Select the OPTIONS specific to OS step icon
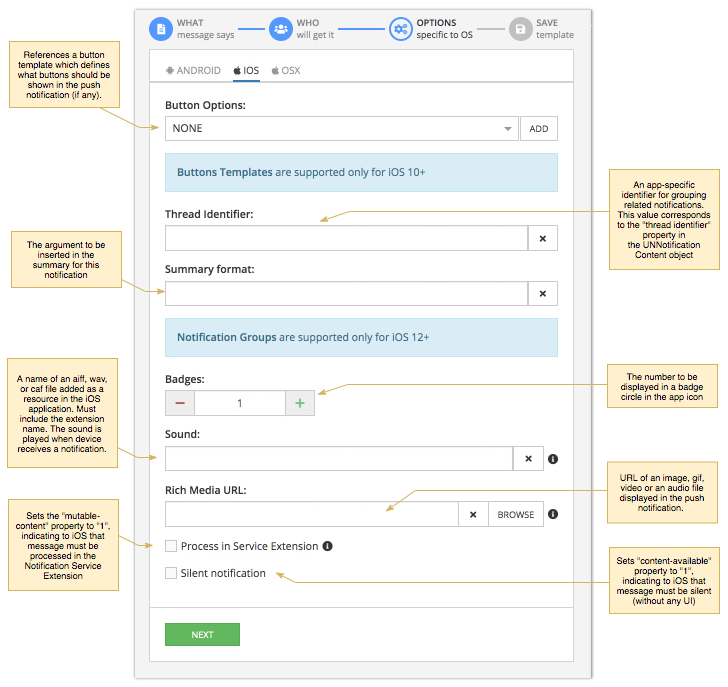Image resolution: width=728 pixels, height=687 pixels. [400, 29]
